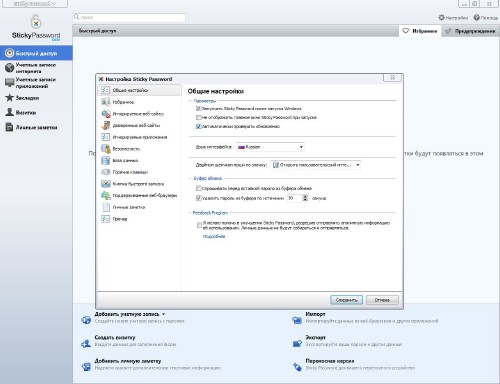Viewport: 500px width, 384px height.
Task: Select Internet accounts in left sidebar
Action: pos(36,68)
